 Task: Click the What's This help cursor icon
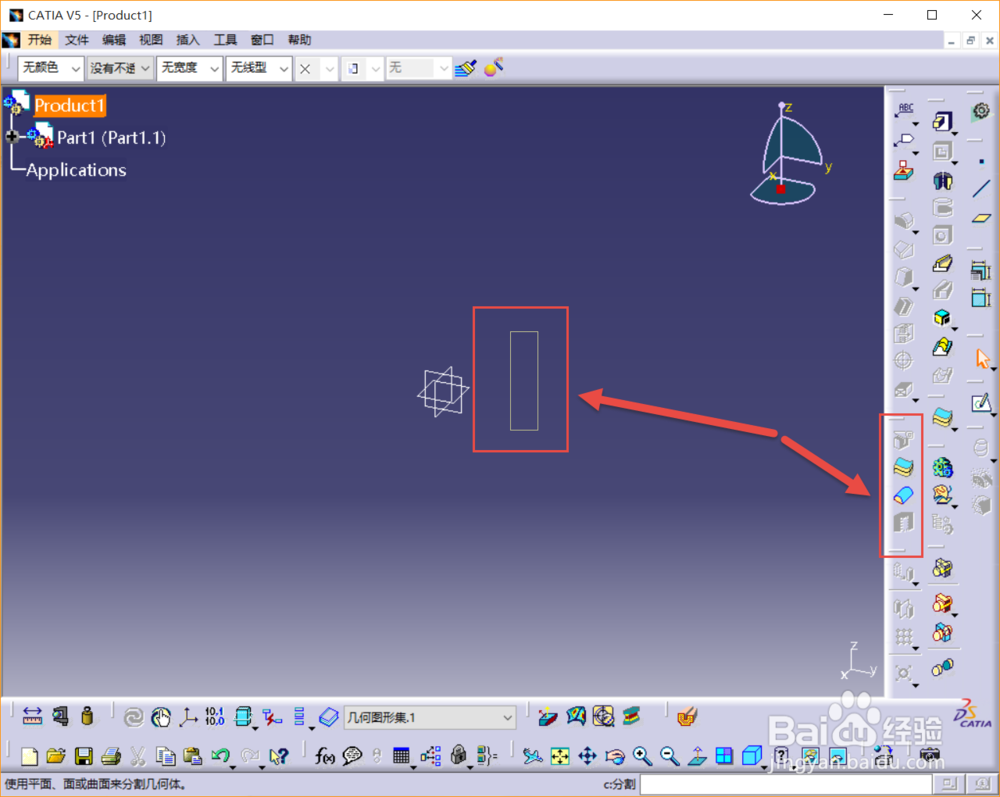coord(279,756)
